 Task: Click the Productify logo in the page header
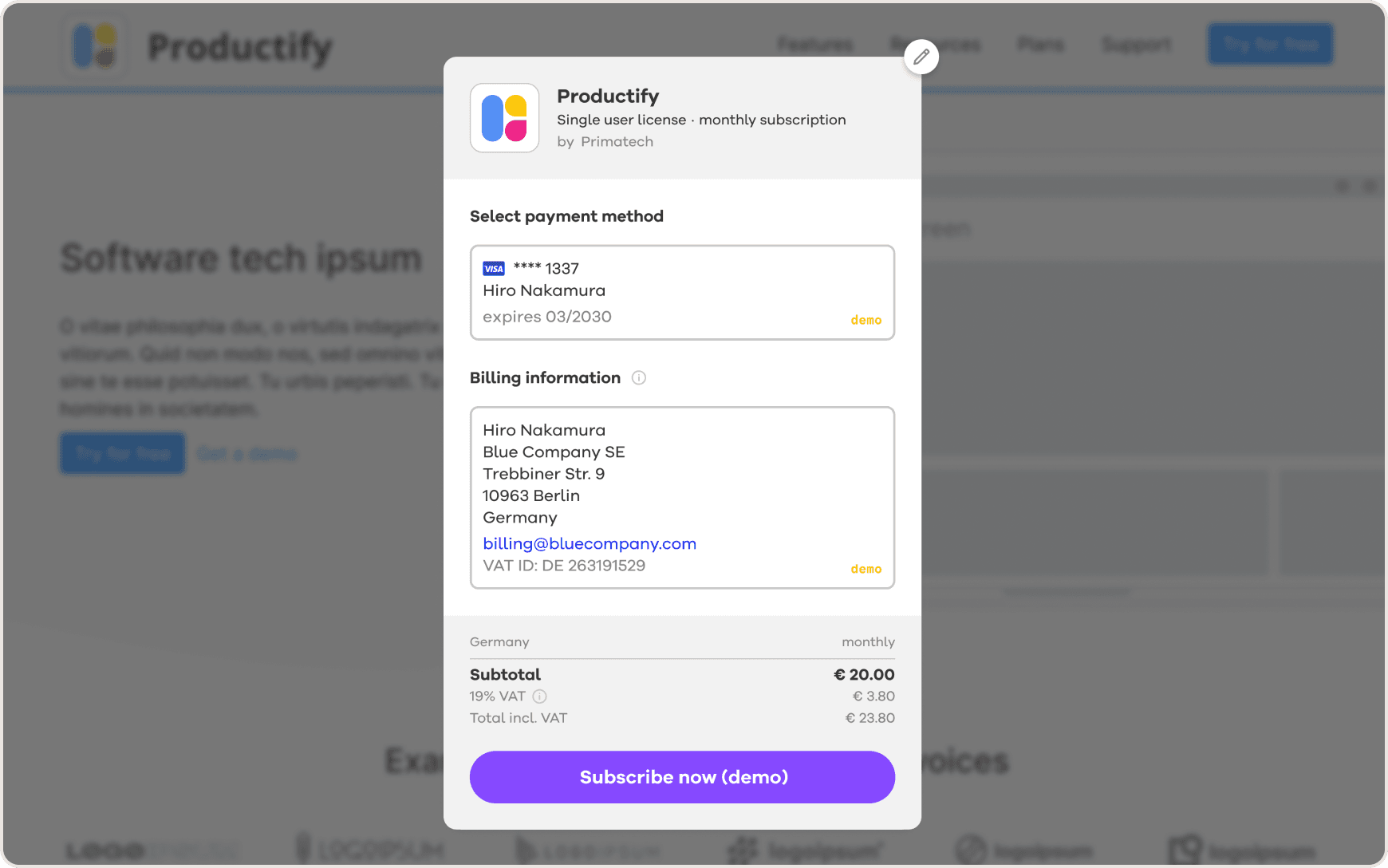click(95, 46)
